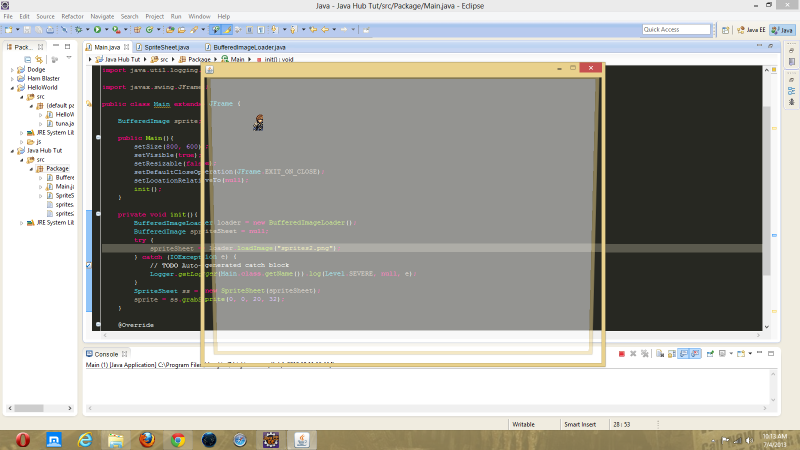800x450 pixels.
Task: Click the Open Console icon
Action: (741, 354)
